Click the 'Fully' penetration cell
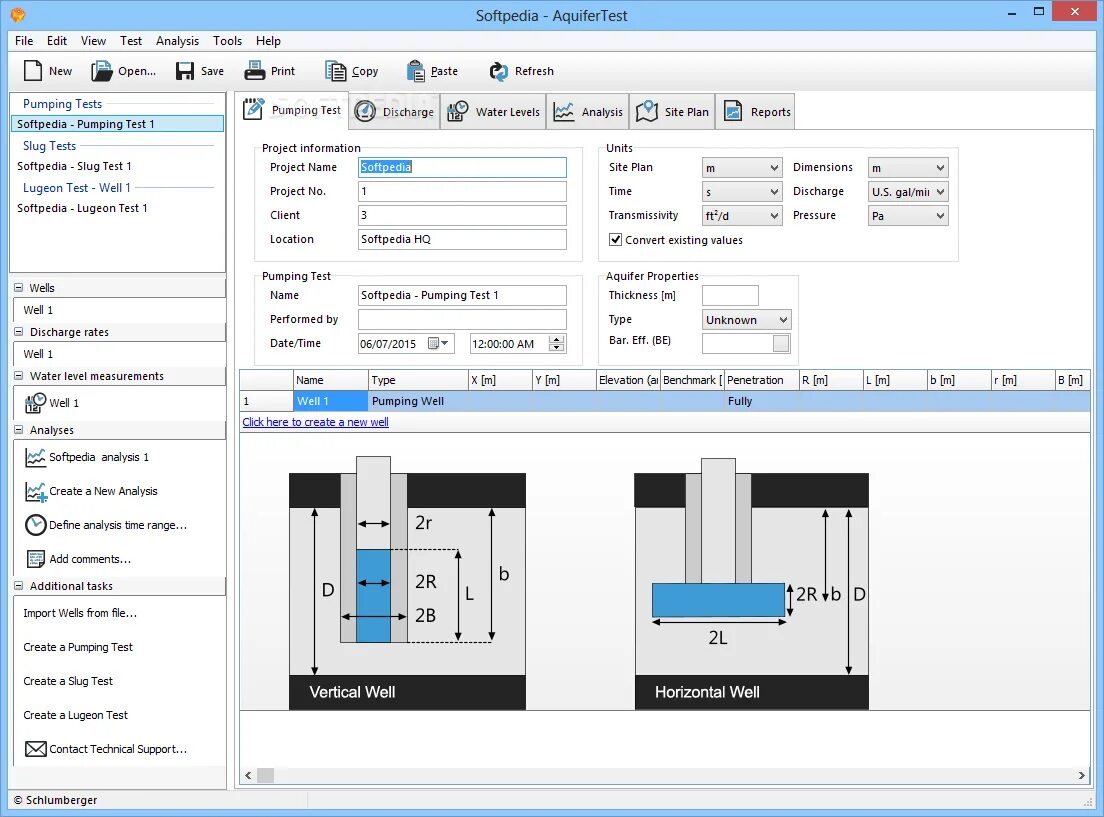The height and width of the screenshot is (817, 1104). coord(762,401)
